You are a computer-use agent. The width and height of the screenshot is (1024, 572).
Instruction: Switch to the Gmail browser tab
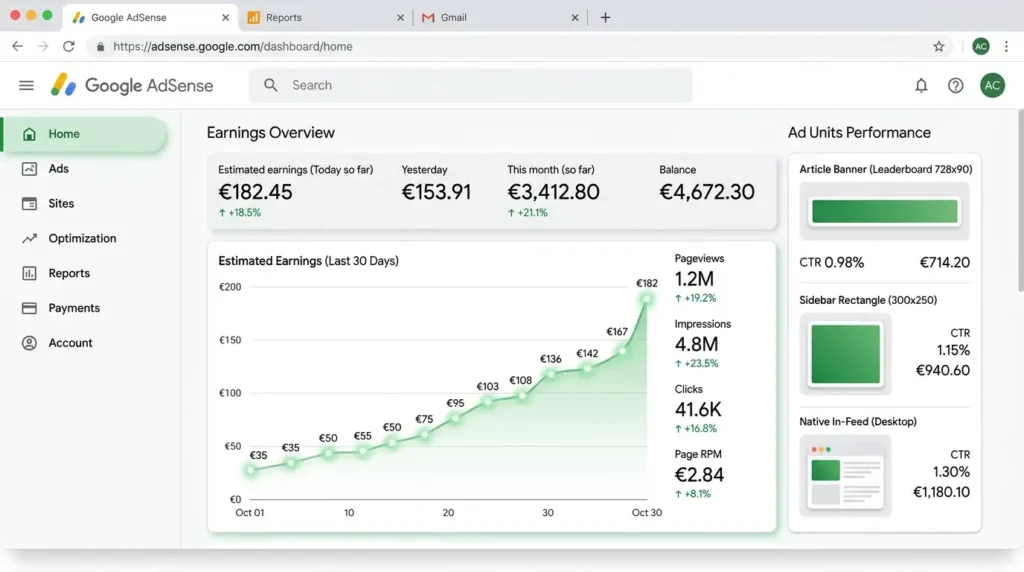tap(500, 18)
